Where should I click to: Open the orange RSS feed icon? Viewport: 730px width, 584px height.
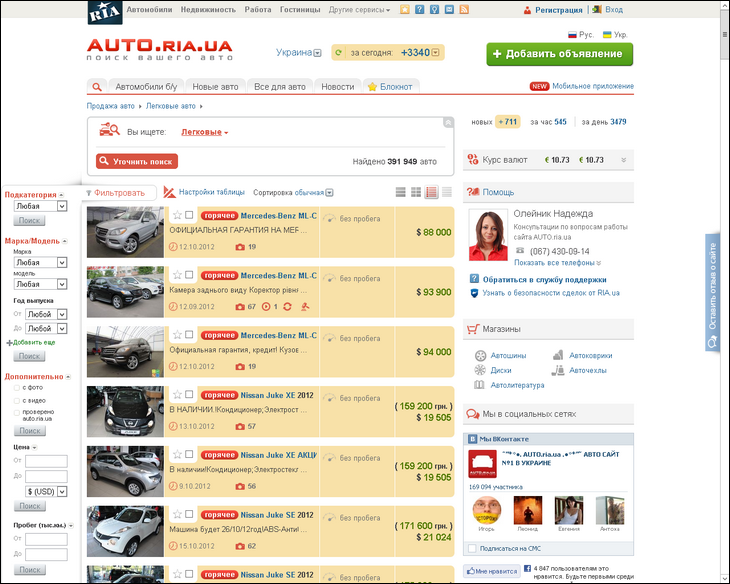464,9
